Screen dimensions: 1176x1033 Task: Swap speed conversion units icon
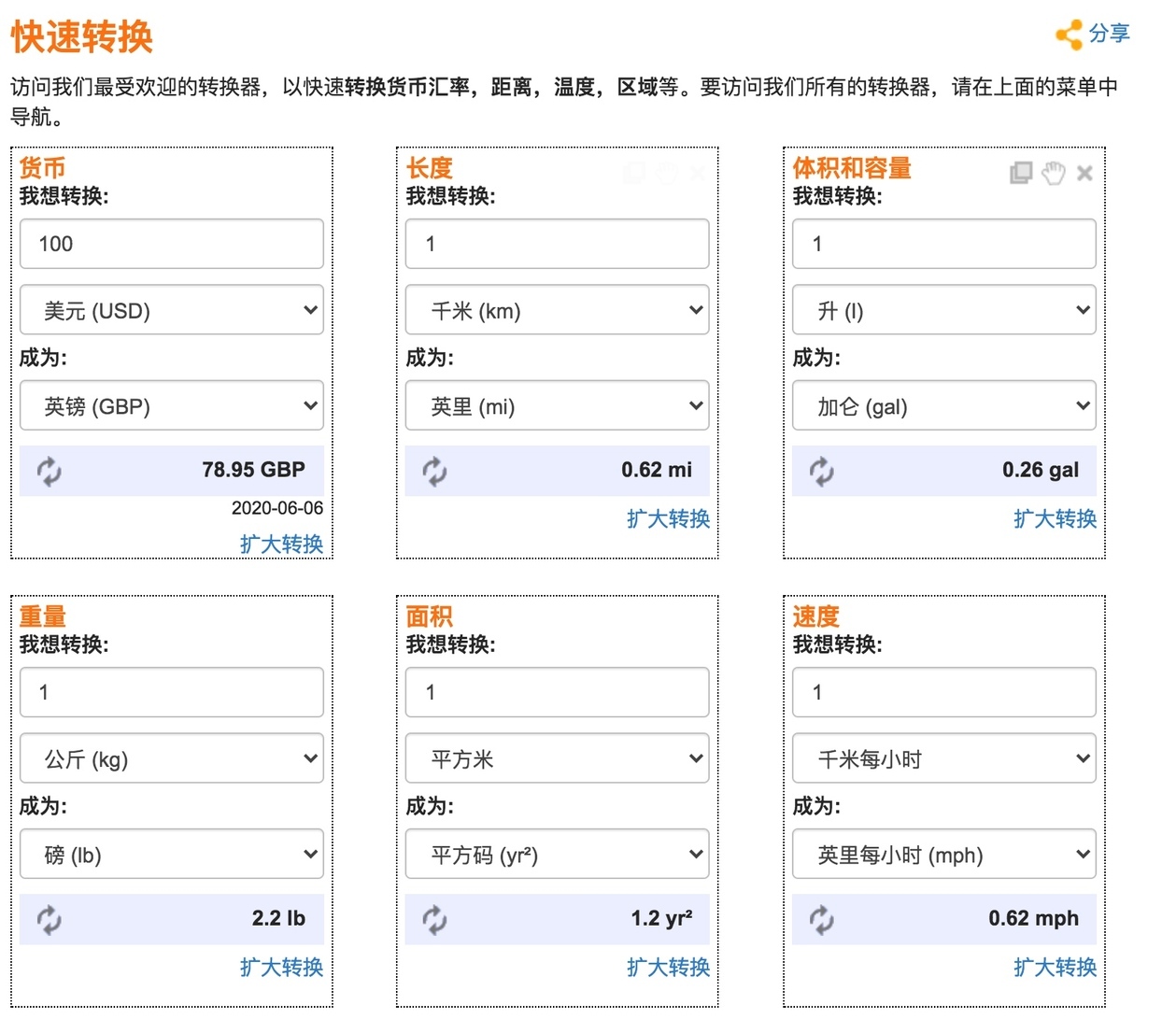[822, 919]
